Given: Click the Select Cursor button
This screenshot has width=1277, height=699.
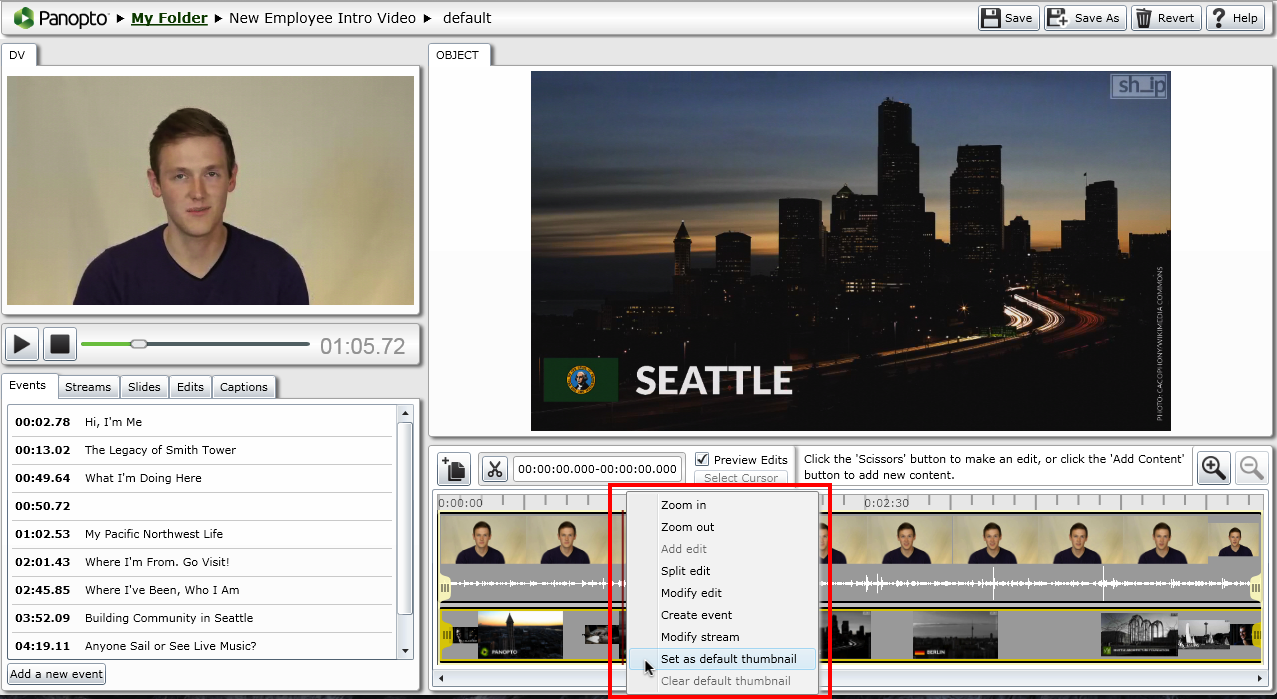Looking at the screenshot, I should pyautogui.click(x=741, y=478).
